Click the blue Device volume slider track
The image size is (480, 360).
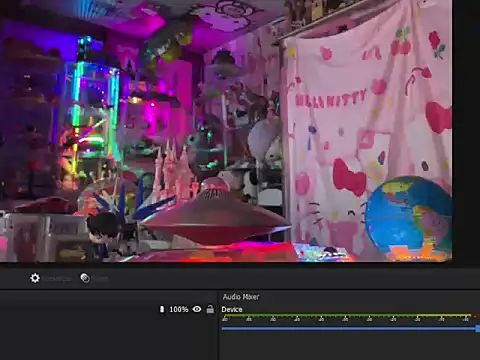(348, 329)
